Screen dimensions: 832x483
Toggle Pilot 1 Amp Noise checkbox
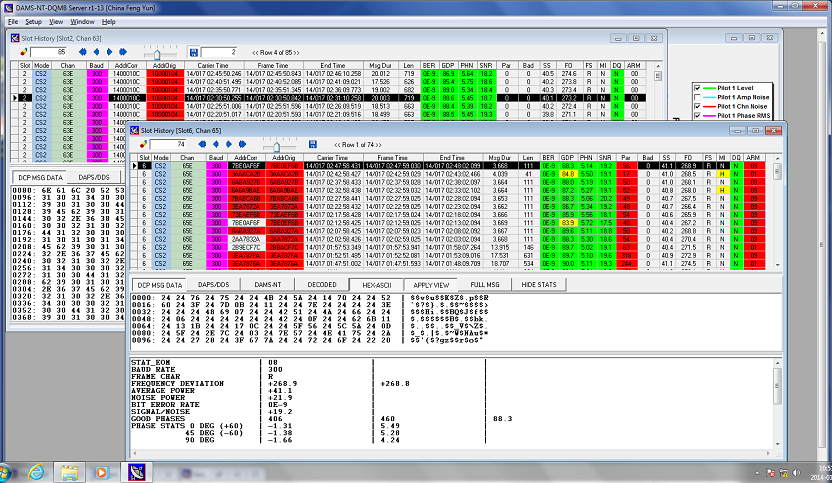pyautogui.click(x=697, y=97)
